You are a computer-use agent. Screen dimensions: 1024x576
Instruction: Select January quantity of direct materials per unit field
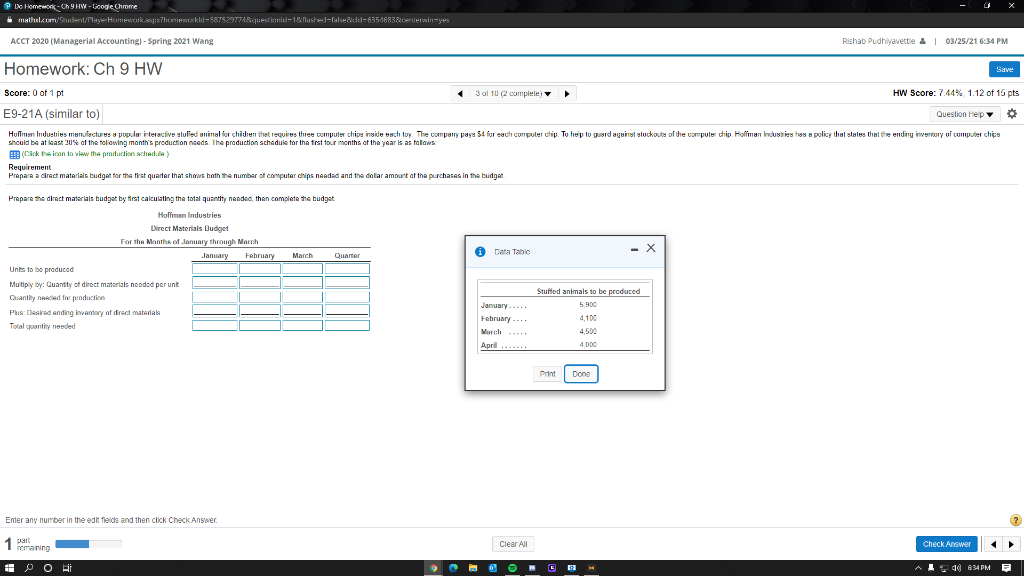[x=215, y=283]
